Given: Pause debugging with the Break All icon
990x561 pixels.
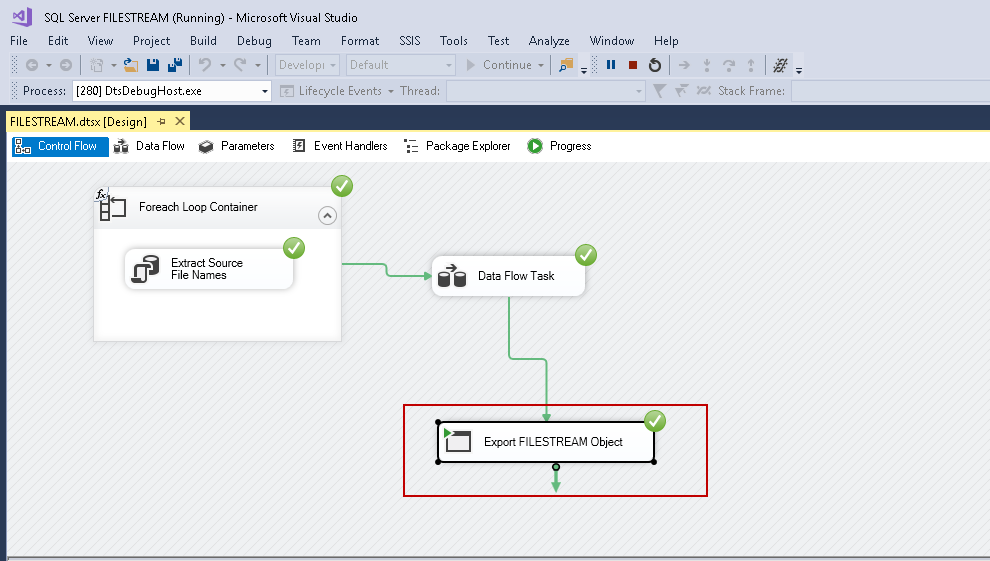Looking at the screenshot, I should [x=611, y=65].
